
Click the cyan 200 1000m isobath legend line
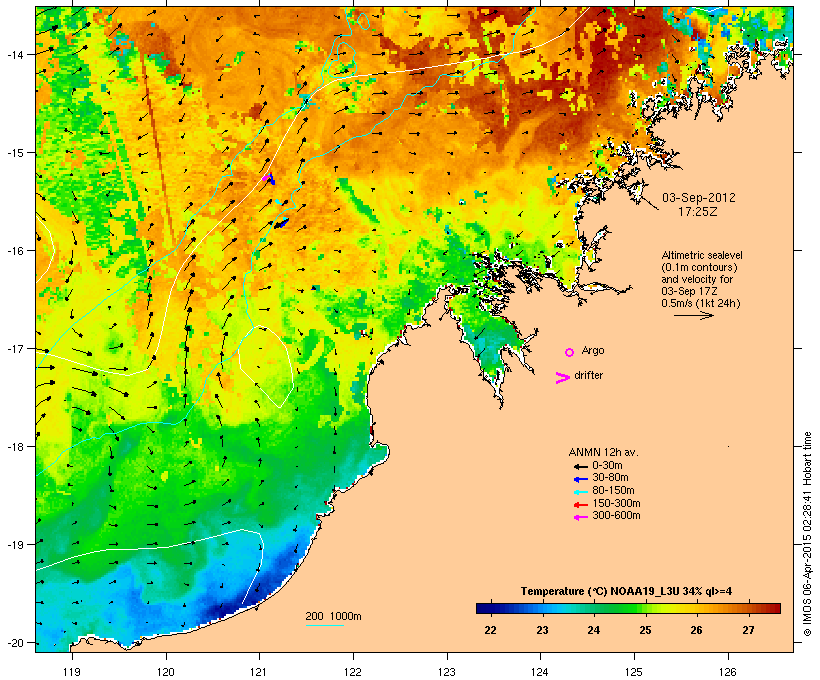click(x=325, y=625)
